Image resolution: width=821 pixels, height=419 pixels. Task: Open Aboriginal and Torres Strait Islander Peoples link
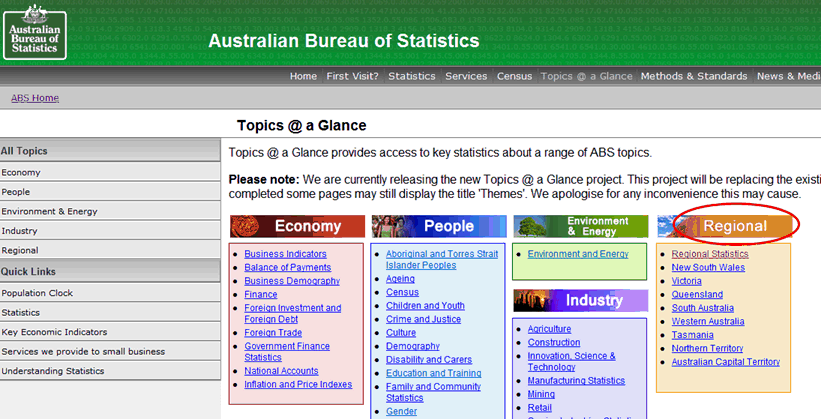tap(442, 260)
